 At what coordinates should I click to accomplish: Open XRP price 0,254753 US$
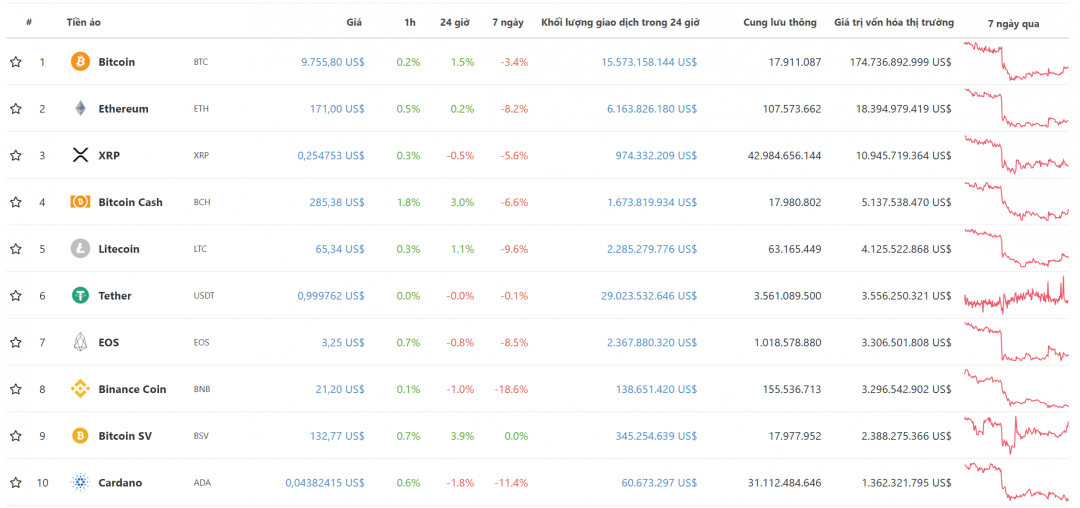(331, 156)
